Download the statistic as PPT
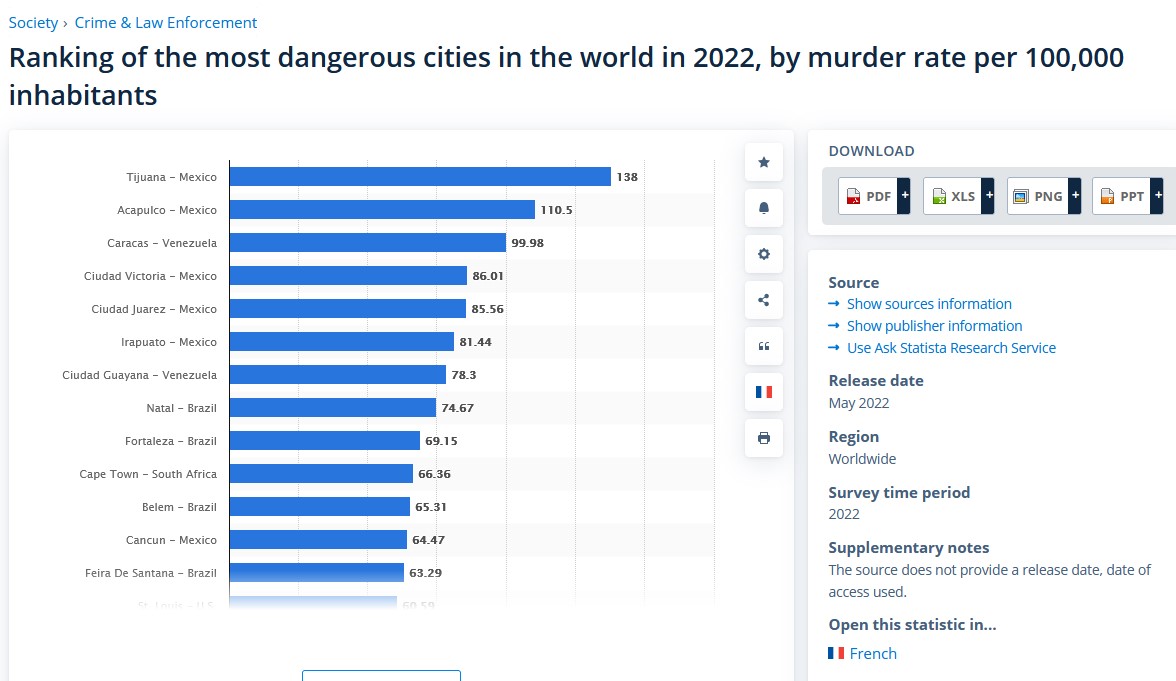The image size is (1176, 681). (1122, 196)
